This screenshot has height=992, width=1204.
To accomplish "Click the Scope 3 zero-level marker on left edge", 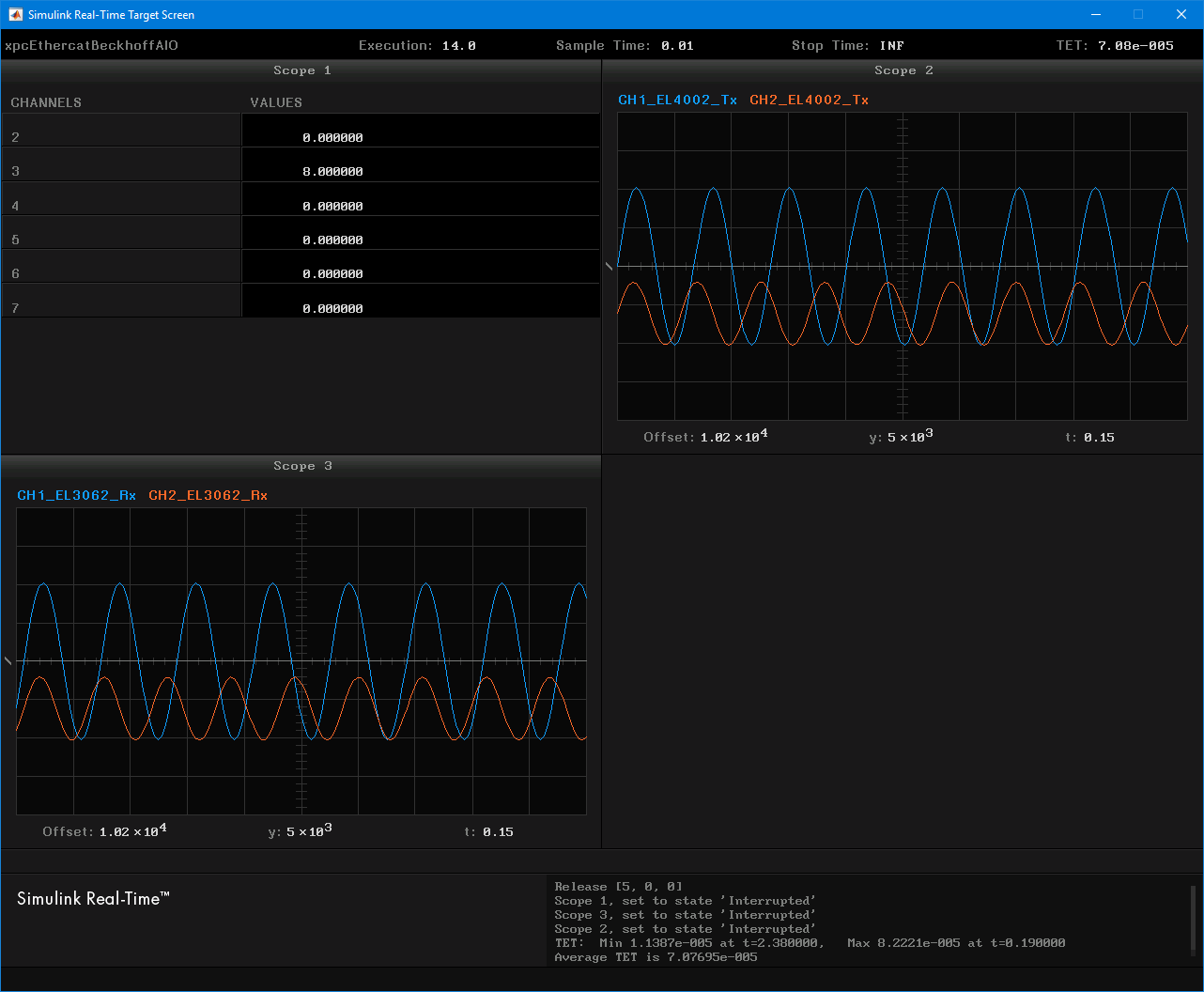I will [8, 661].
